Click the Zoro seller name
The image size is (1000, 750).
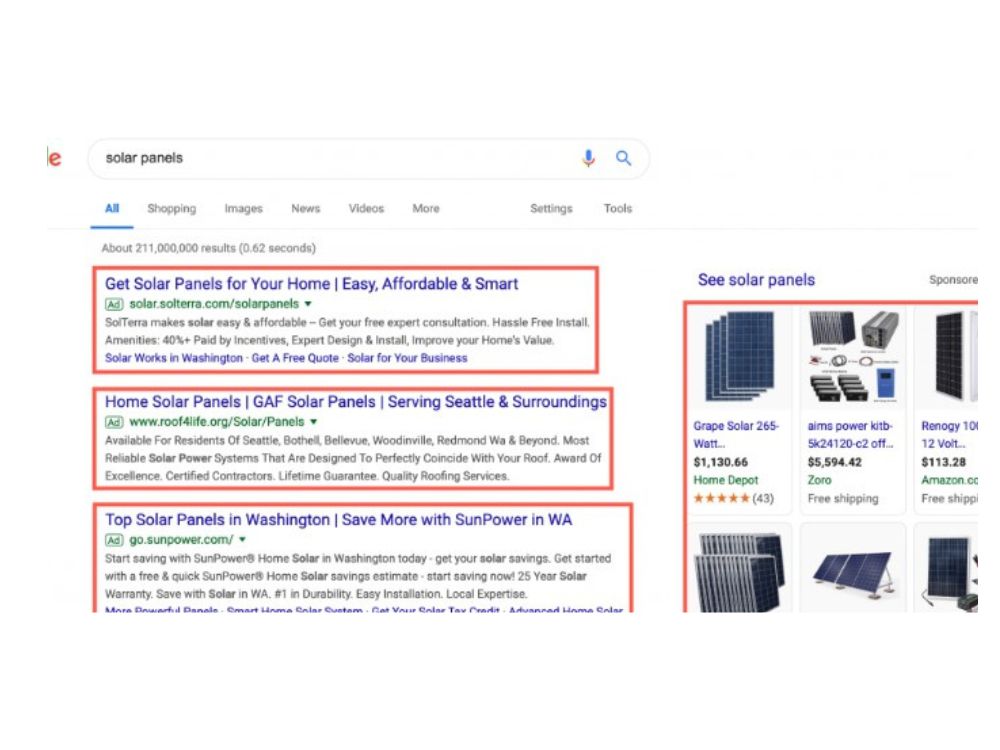[x=820, y=480]
